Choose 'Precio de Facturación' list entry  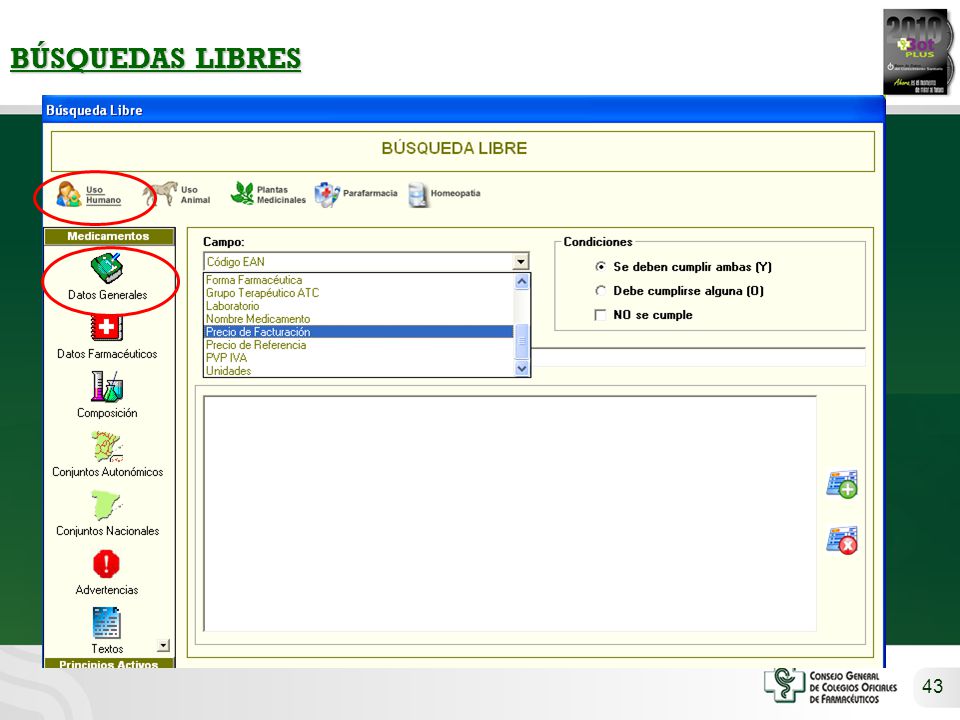click(358, 332)
